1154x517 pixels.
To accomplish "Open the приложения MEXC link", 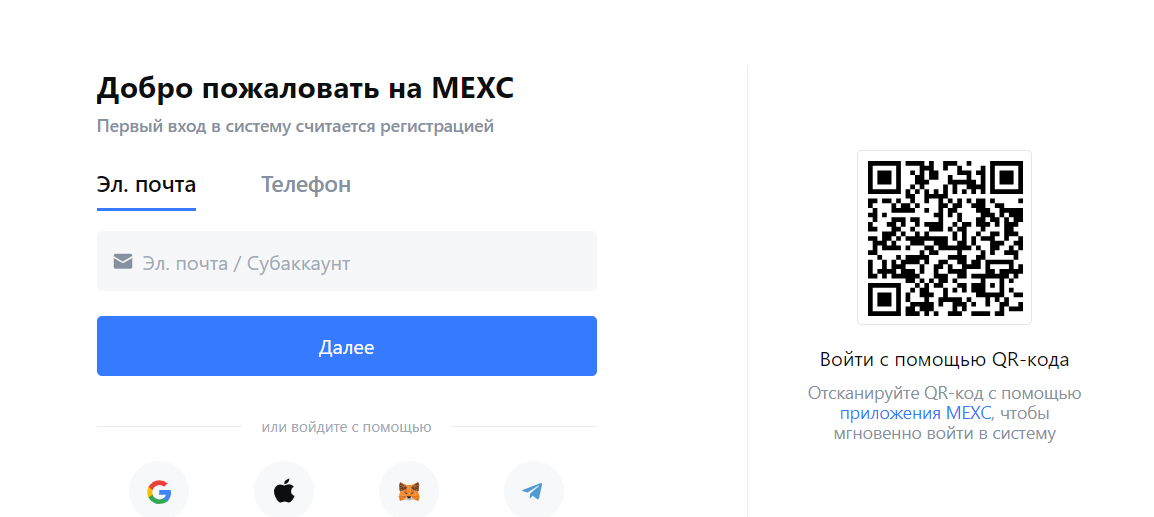I will [916, 413].
